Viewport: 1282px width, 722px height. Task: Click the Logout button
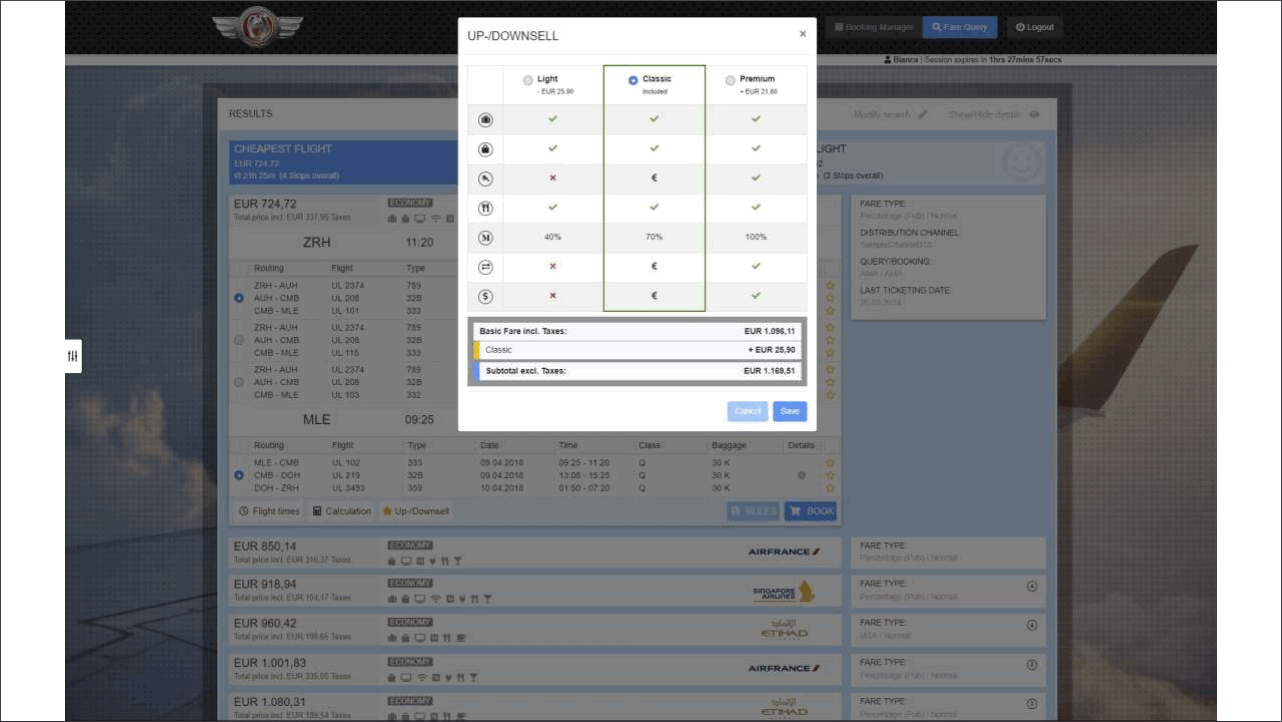(1034, 27)
